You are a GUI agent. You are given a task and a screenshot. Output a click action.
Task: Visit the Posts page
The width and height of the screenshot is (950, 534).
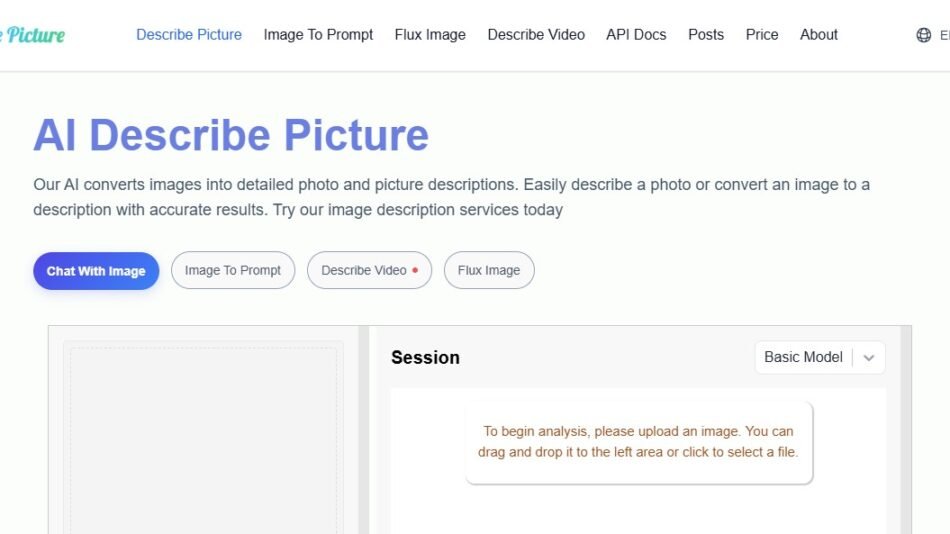tap(706, 35)
